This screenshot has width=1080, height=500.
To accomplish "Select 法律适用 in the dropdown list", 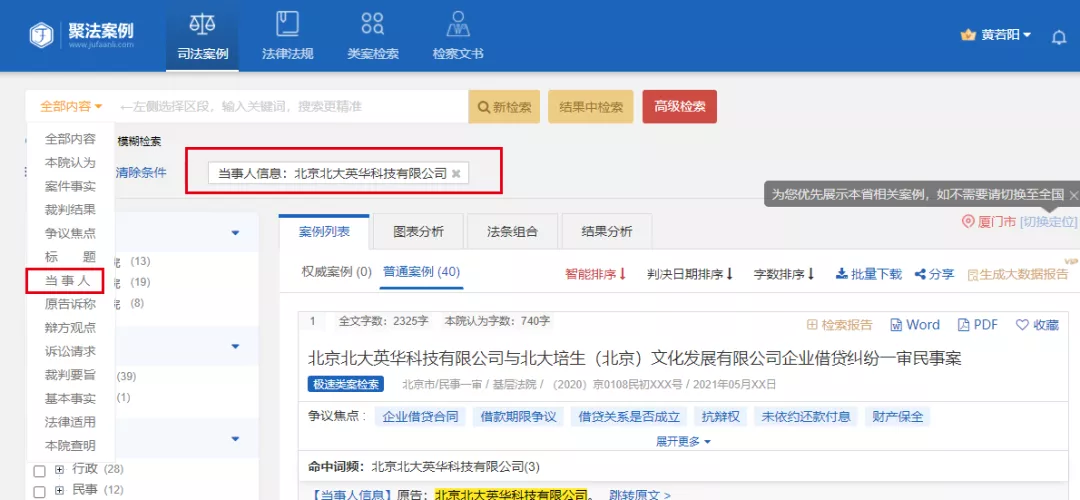I will point(70,421).
